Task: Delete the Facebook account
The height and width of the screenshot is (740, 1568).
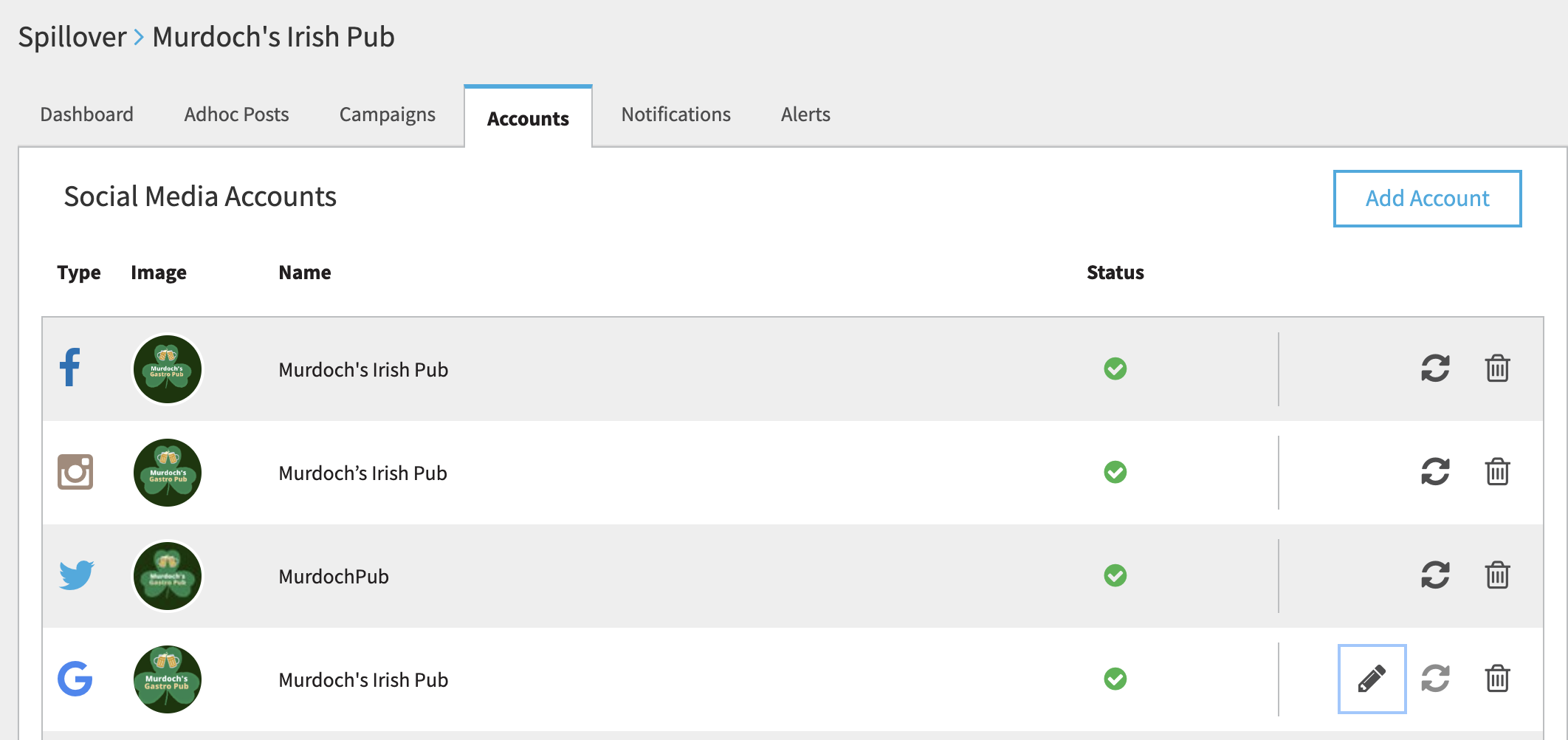Action: point(1497,368)
